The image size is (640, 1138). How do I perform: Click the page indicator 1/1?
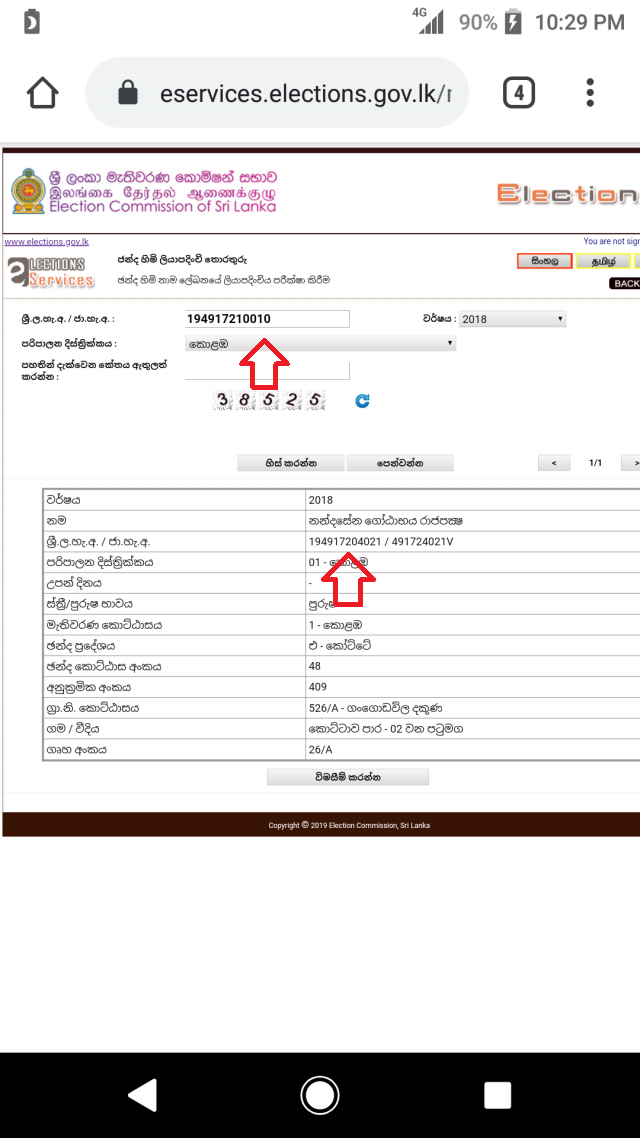click(x=596, y=463)
